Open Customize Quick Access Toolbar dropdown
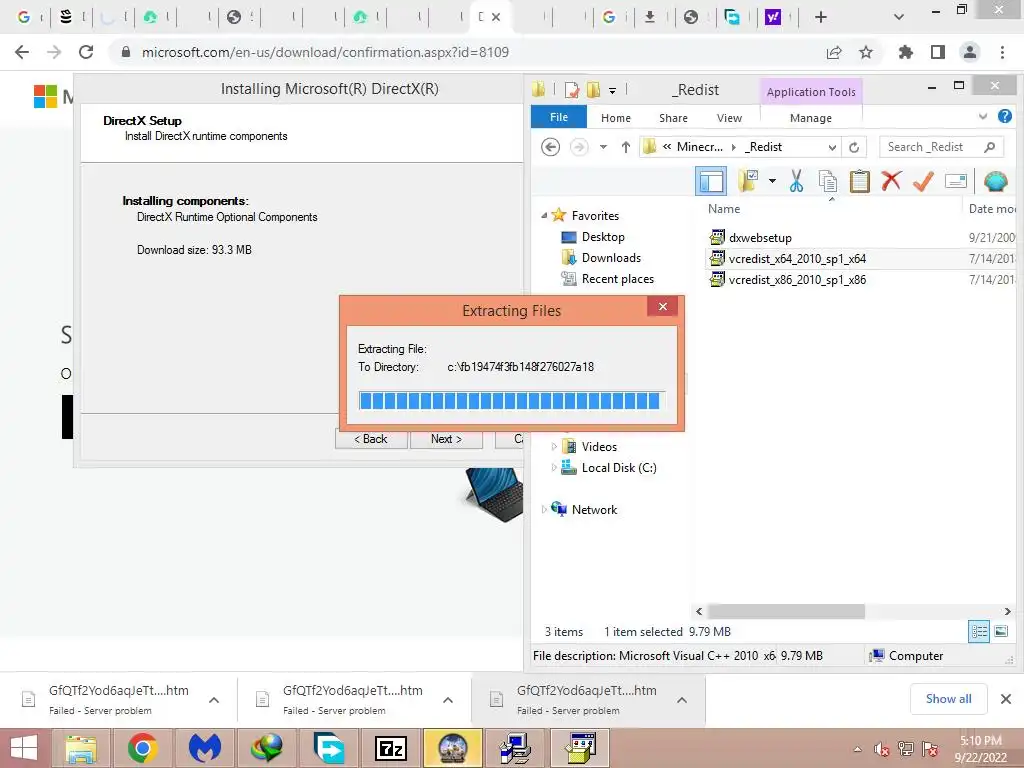This screenshot has height=768, width=1024. click(613, 90)
